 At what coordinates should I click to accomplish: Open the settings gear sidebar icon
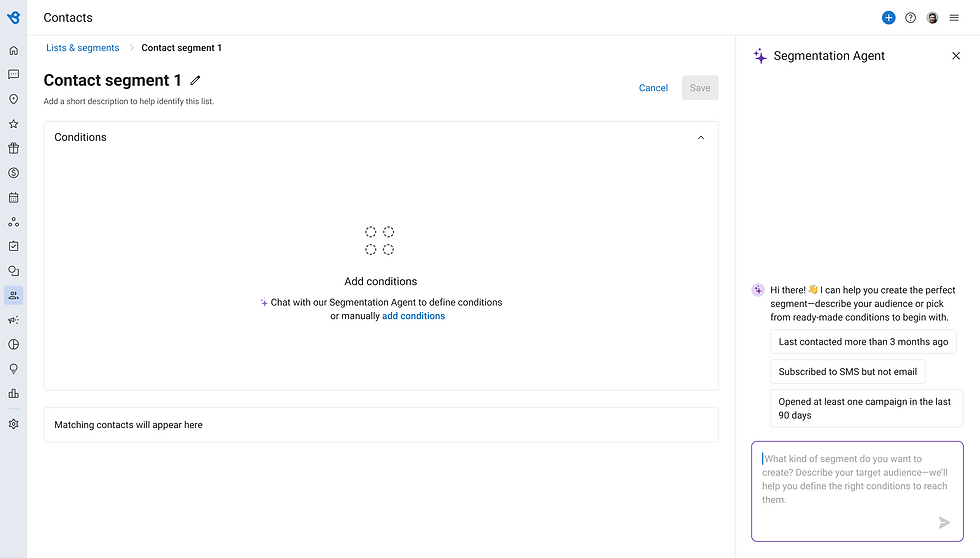pos(13,424)
